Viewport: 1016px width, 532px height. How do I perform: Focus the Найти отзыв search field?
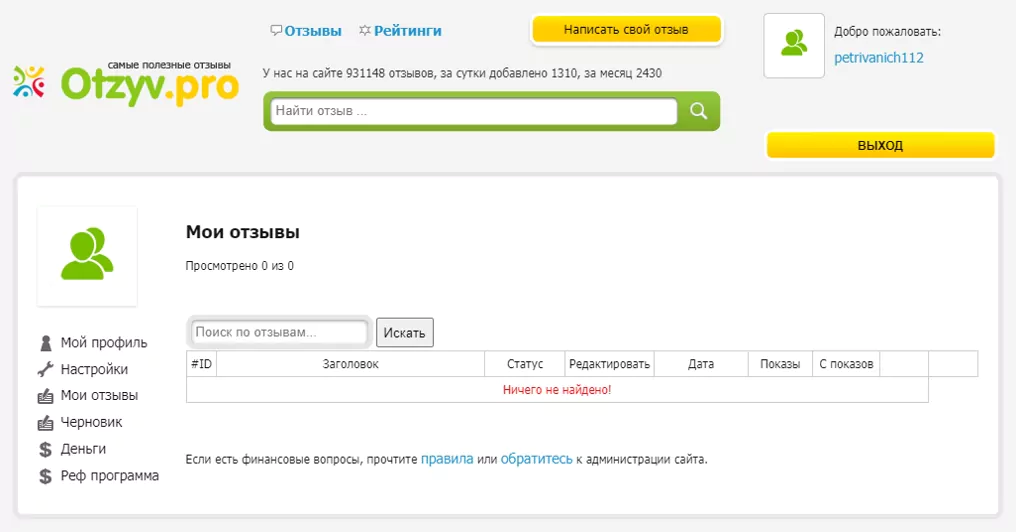pos(474,111)
